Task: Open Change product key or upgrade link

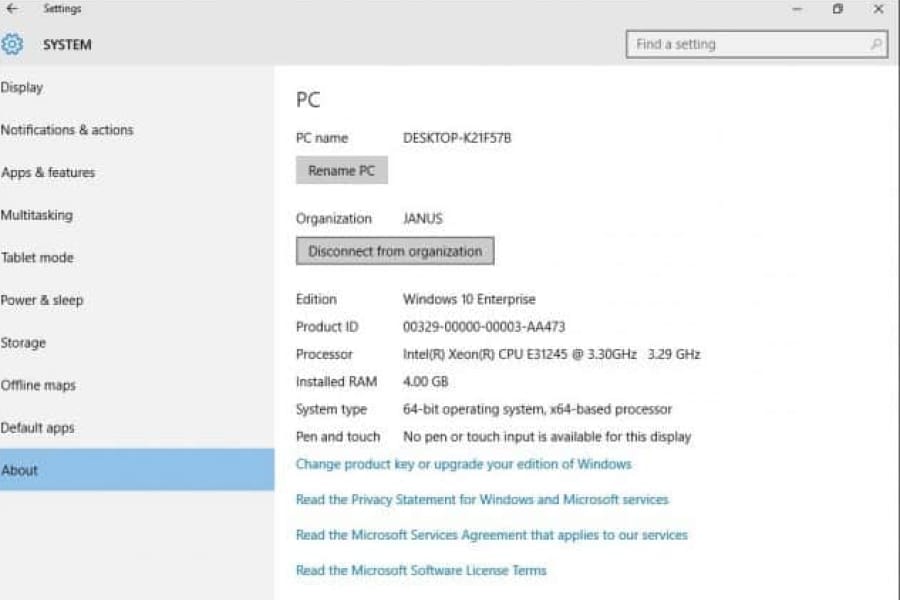Action: 464,464
